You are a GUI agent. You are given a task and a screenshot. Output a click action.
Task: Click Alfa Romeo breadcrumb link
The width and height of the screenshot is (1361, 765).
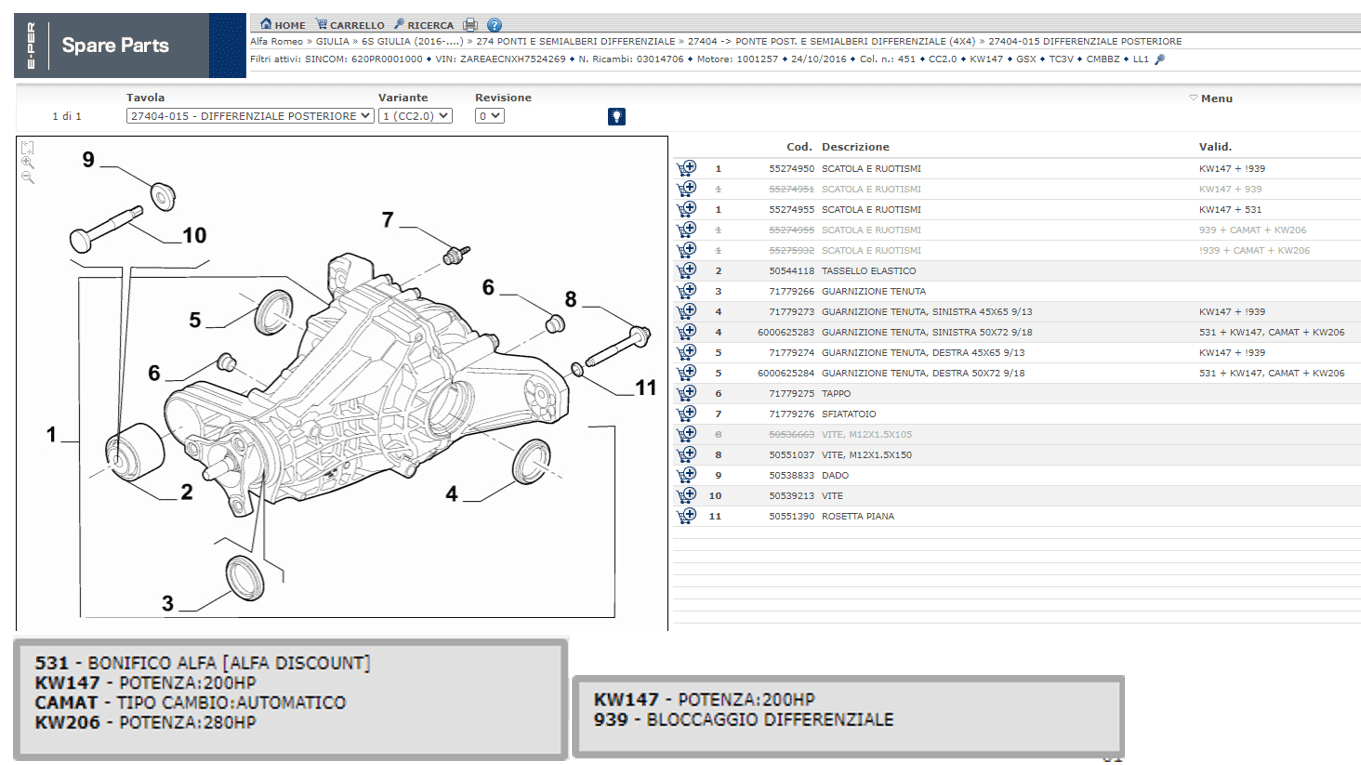(276, 42)
